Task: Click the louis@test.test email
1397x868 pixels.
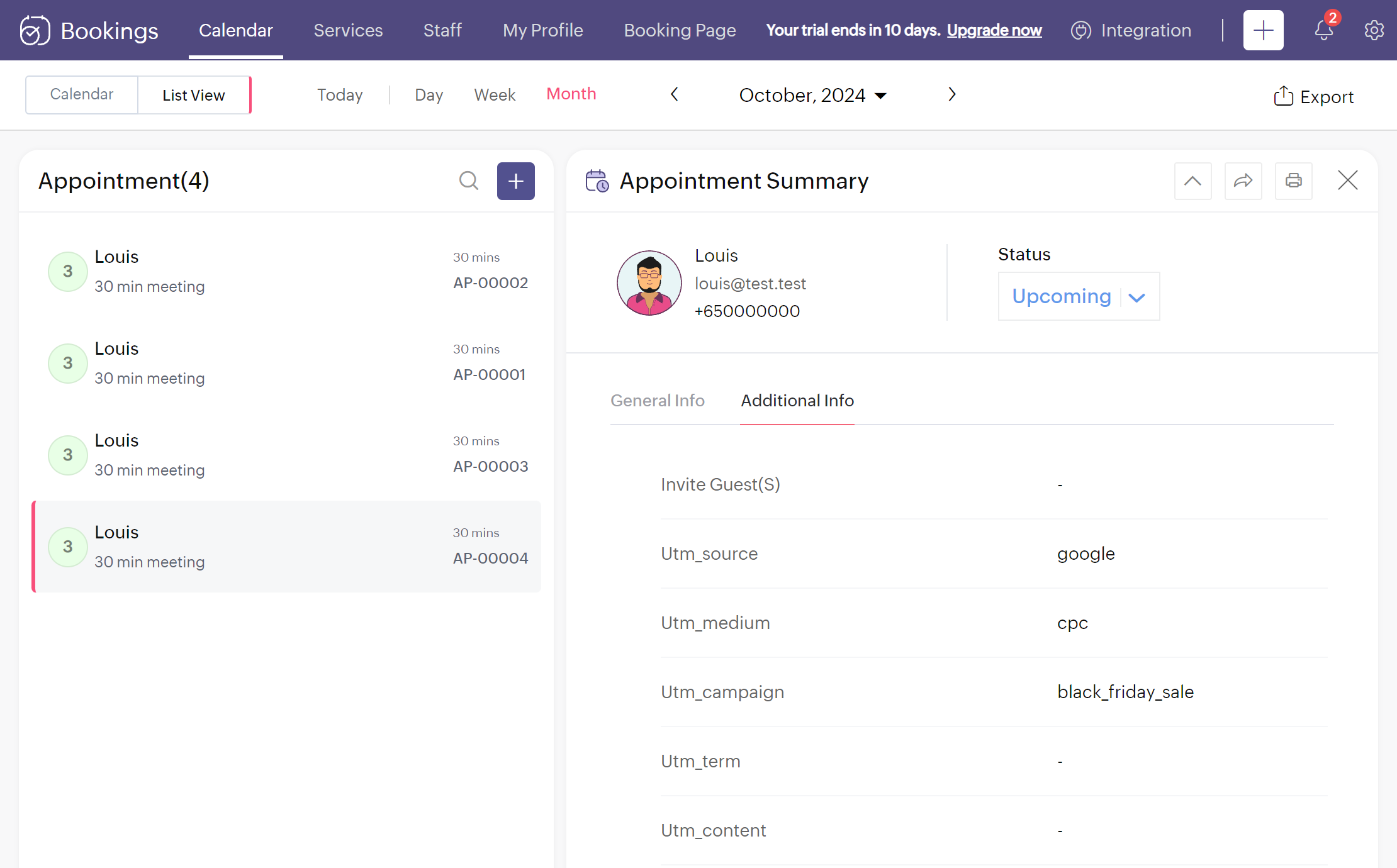Action: coord(750,284)
